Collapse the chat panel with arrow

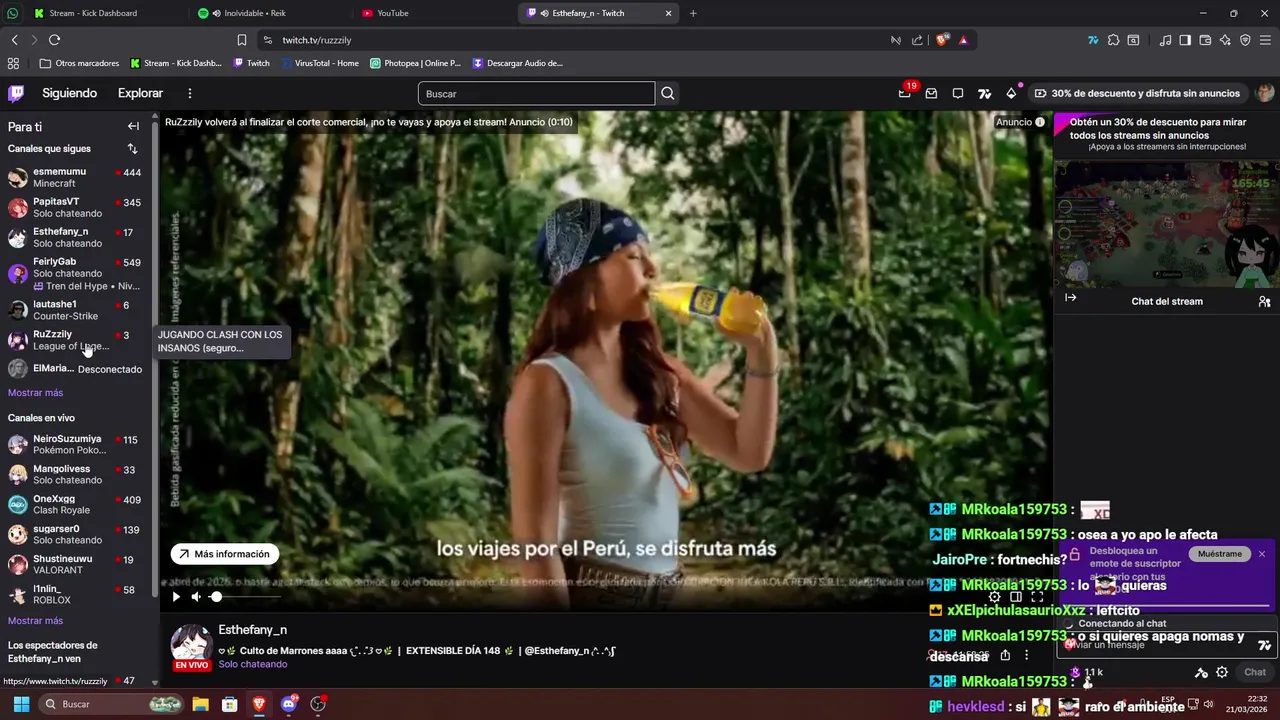pyautogui.click(x=1070, y=297)
